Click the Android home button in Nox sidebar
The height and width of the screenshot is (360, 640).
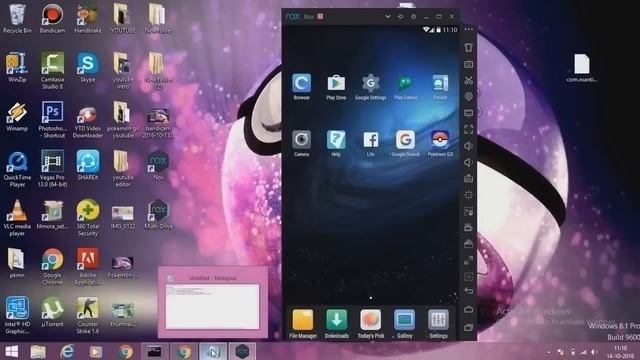(x=469, y=309)
